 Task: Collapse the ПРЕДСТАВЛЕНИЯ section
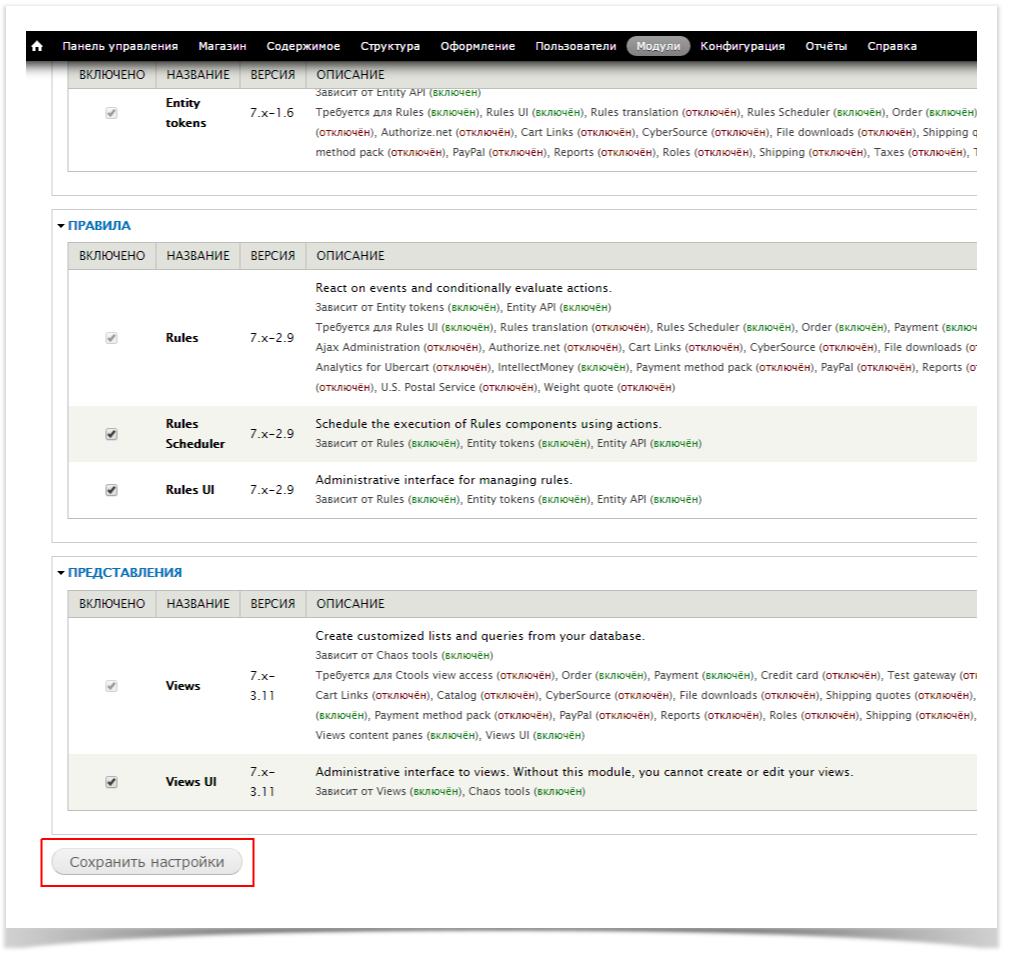(124, 573)
